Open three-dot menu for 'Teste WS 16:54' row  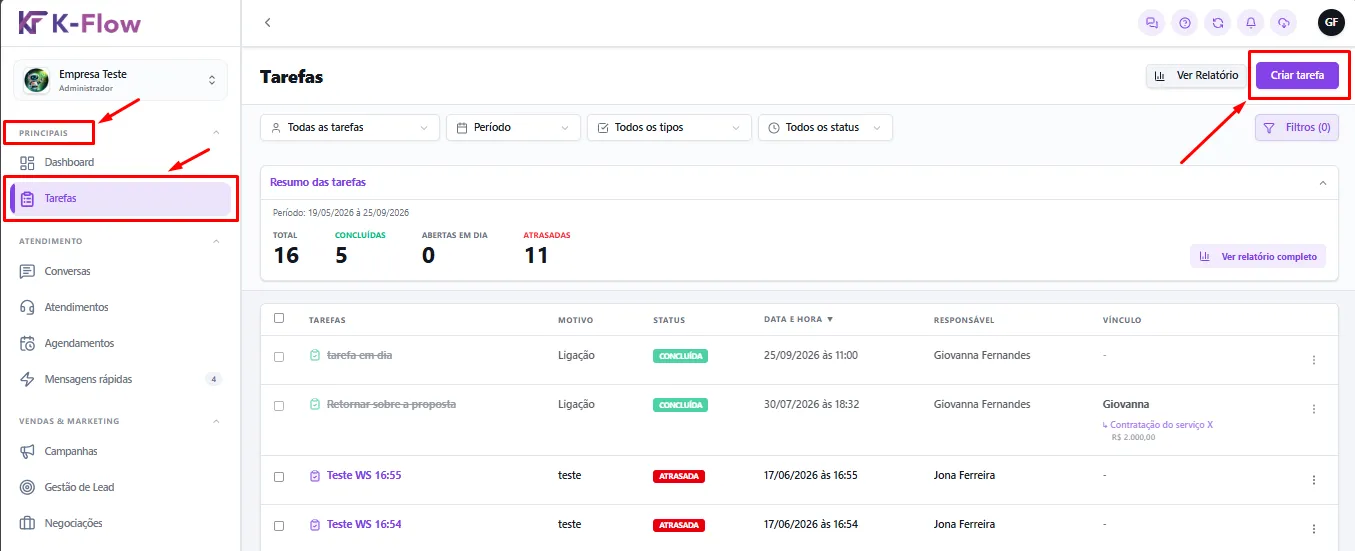click(1314, 529)
